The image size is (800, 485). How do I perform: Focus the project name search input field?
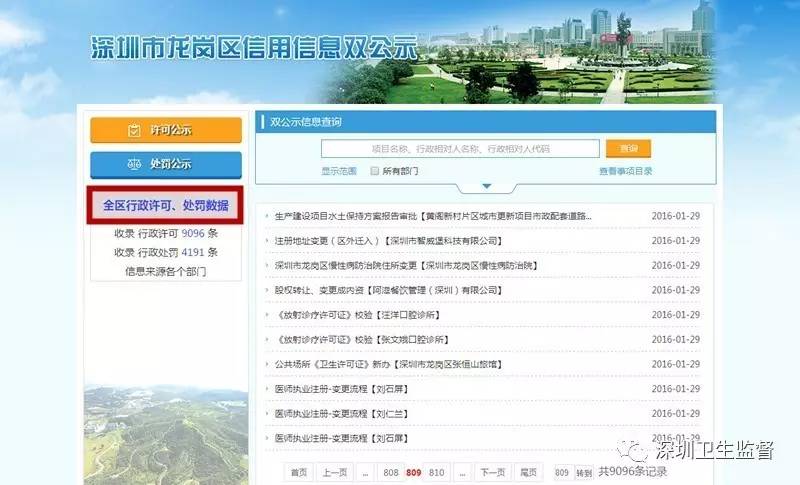tap(460, 148)
